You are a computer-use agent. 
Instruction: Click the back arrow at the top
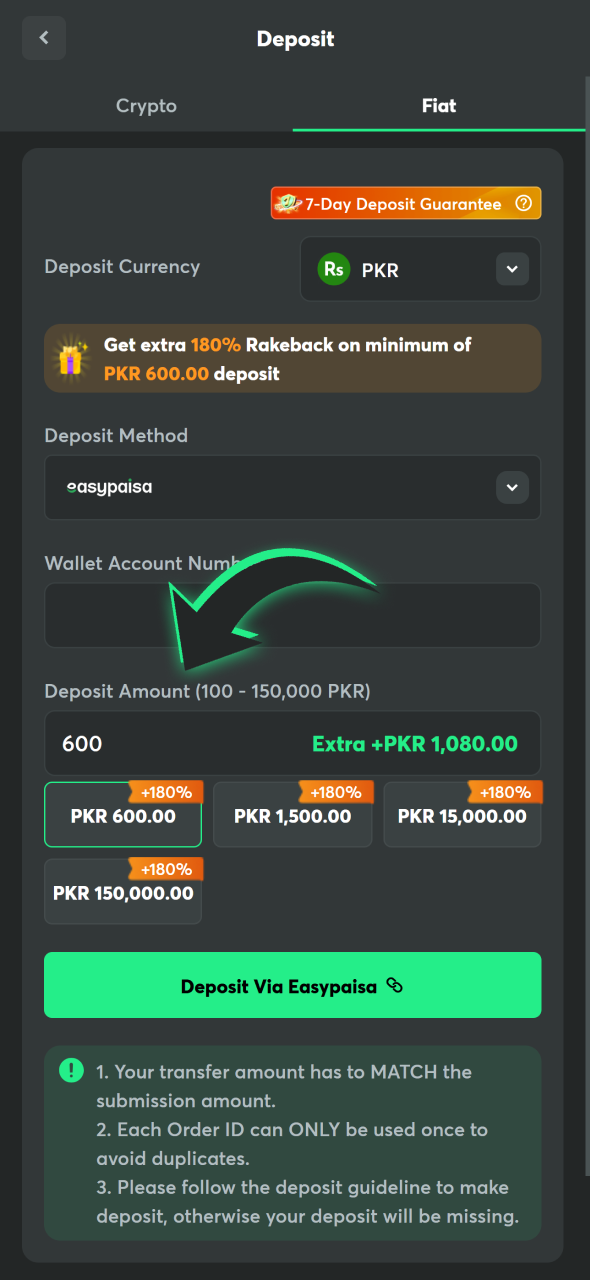click(x=43, y=37)
